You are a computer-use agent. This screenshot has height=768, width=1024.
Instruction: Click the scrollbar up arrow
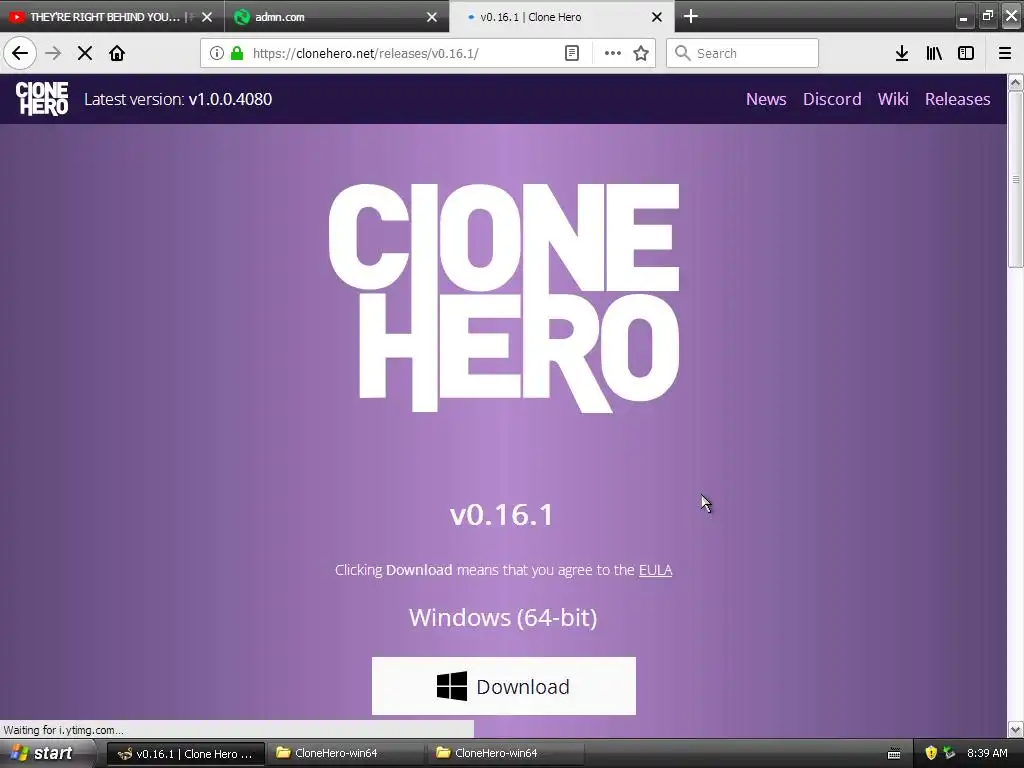[1016, 82]
